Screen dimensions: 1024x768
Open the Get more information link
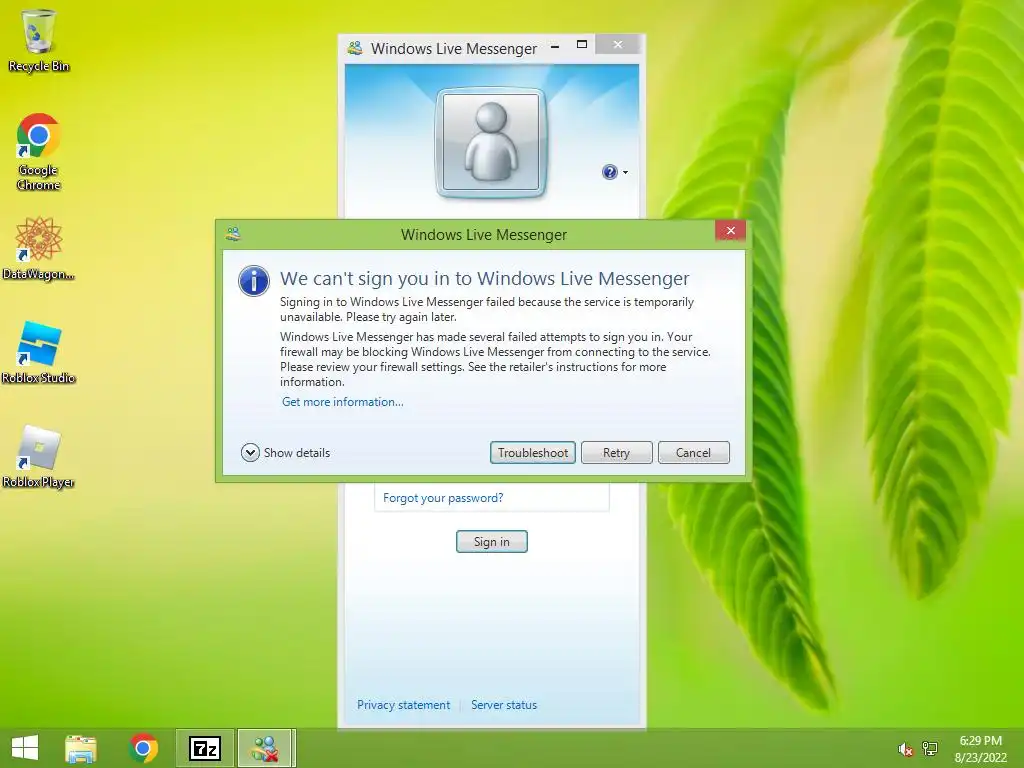(343, 402)
